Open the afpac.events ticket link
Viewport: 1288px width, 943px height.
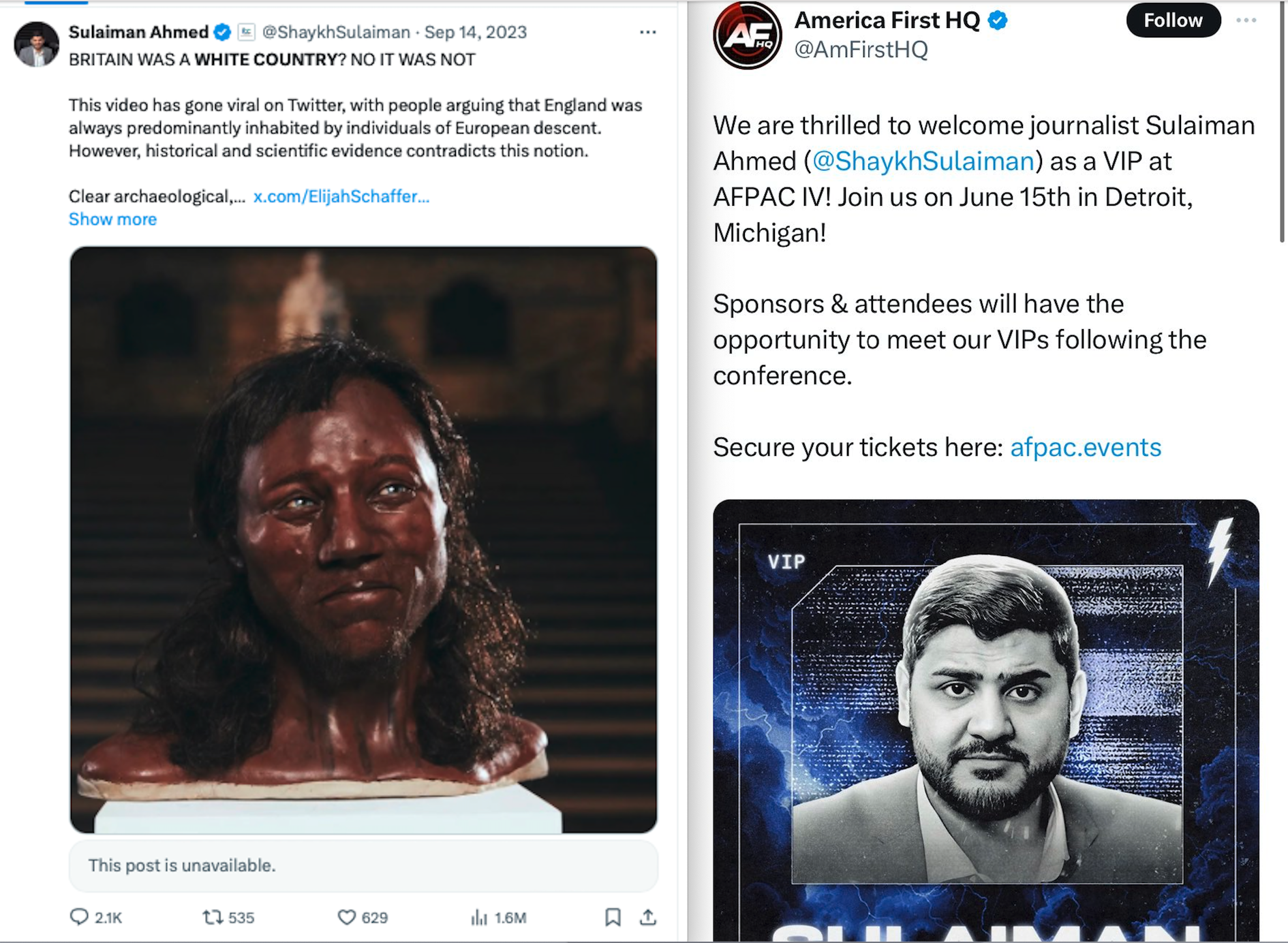[x=1086, y=447]
